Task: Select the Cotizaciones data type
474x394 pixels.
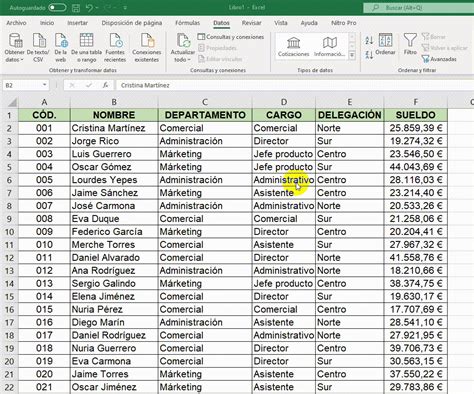Action: [294, 47]
